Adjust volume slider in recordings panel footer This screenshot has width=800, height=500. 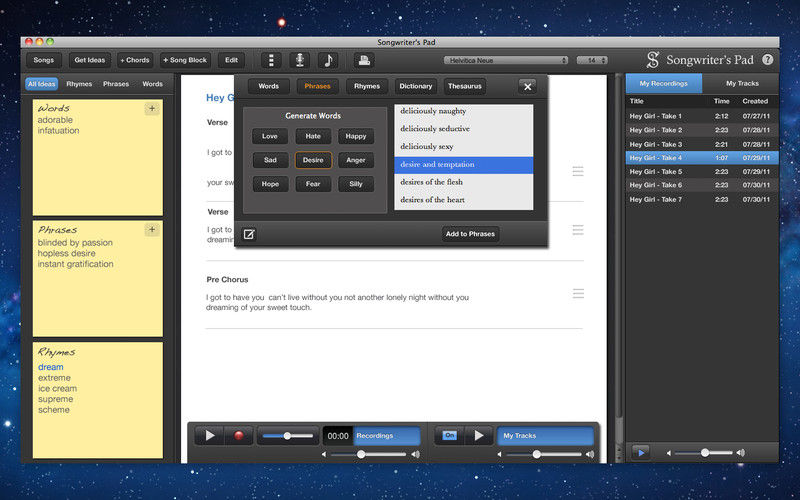click(704, 453)
